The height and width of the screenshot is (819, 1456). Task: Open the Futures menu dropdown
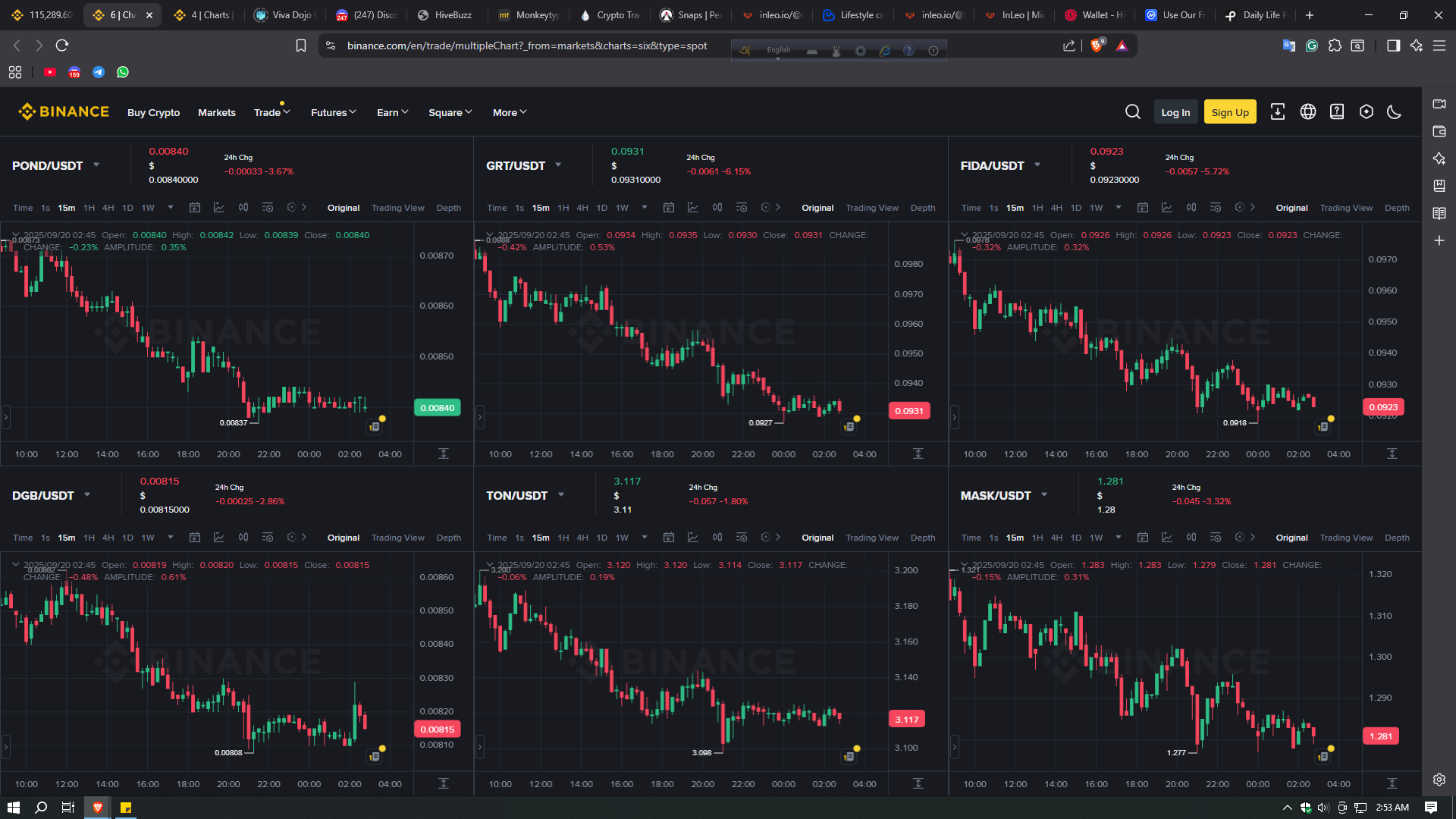pos(333,112)
